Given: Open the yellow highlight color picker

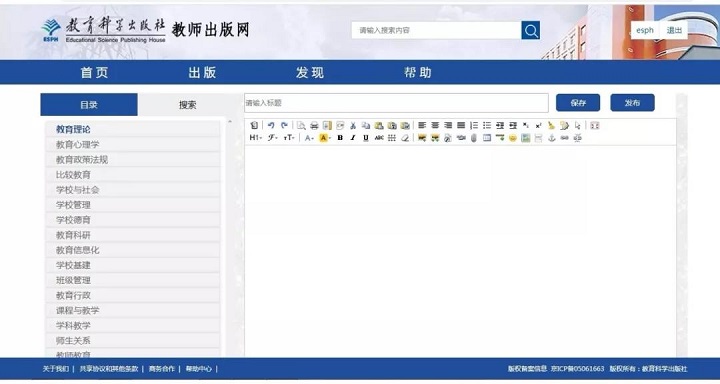Looking at the screenshot, I should click(325, 138).
